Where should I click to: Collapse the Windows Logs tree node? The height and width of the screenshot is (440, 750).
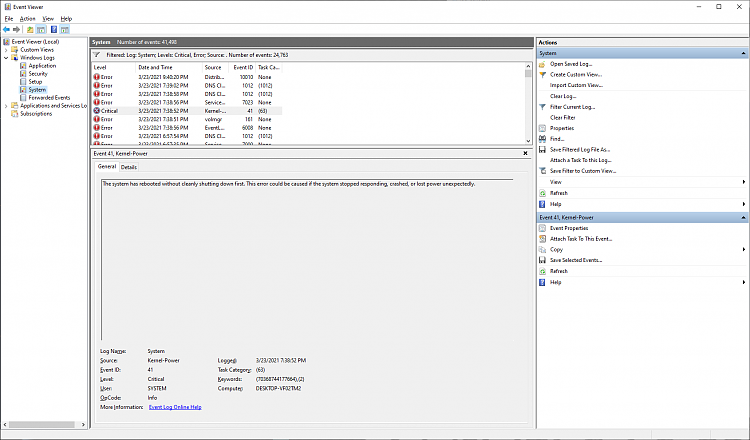point(6,58)
